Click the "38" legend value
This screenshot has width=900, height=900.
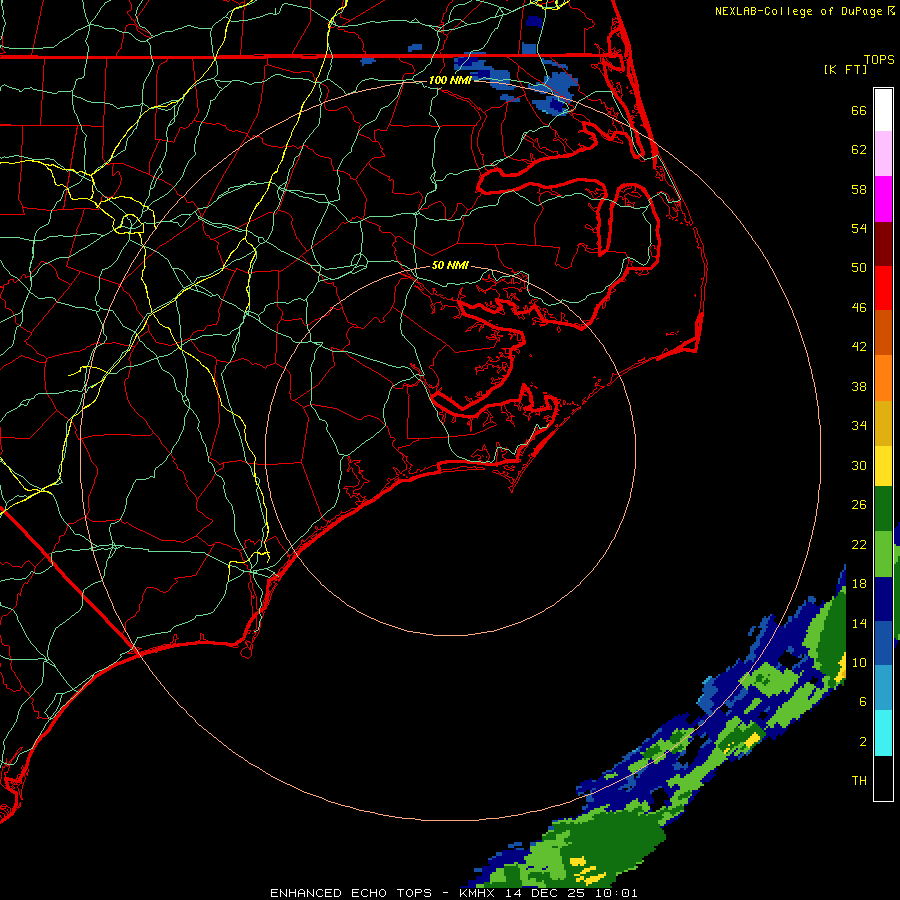pos(859,387)
